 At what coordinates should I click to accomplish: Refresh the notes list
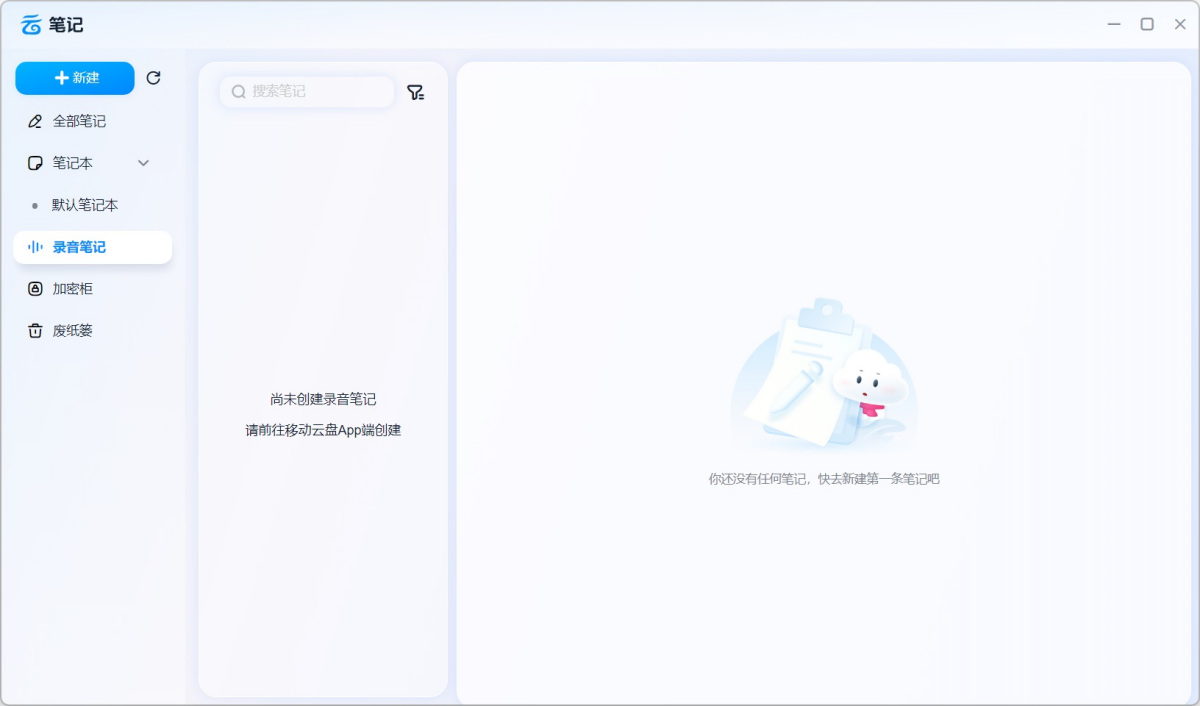[x=153, y=78]
